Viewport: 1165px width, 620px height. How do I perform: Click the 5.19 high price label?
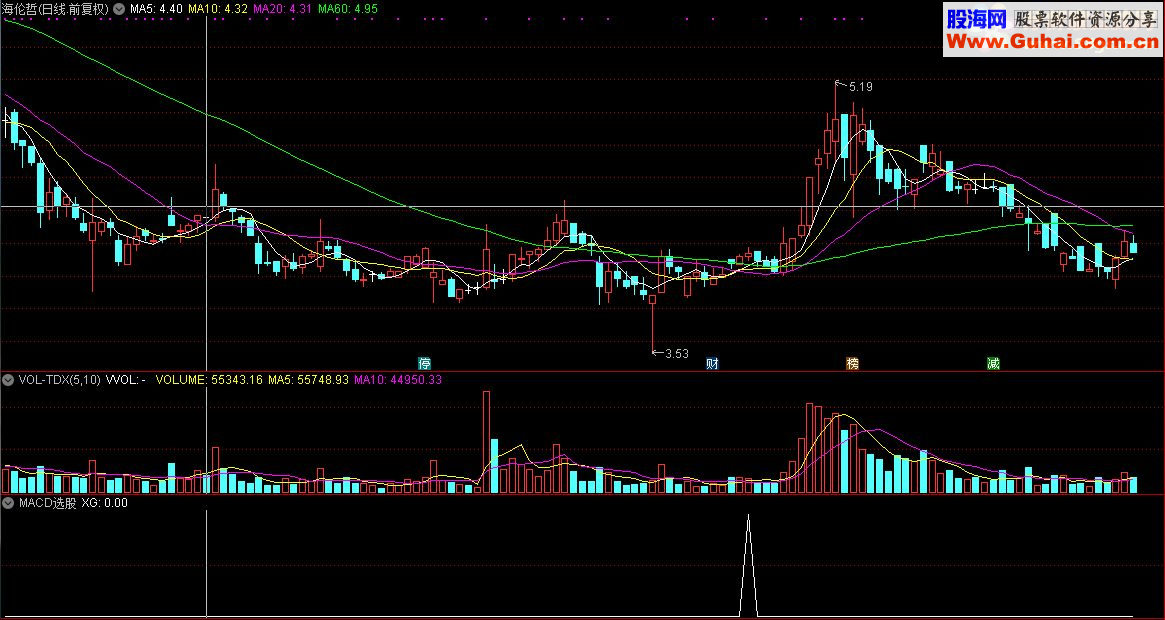click(x=860, y=87)
